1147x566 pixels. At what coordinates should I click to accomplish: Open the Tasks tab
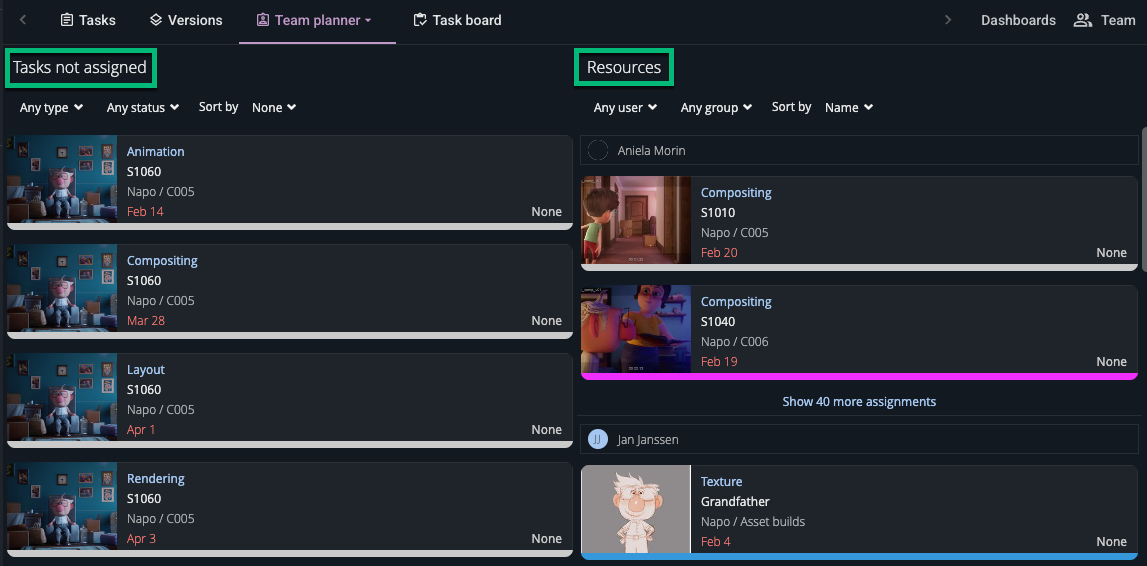(88, 20)
